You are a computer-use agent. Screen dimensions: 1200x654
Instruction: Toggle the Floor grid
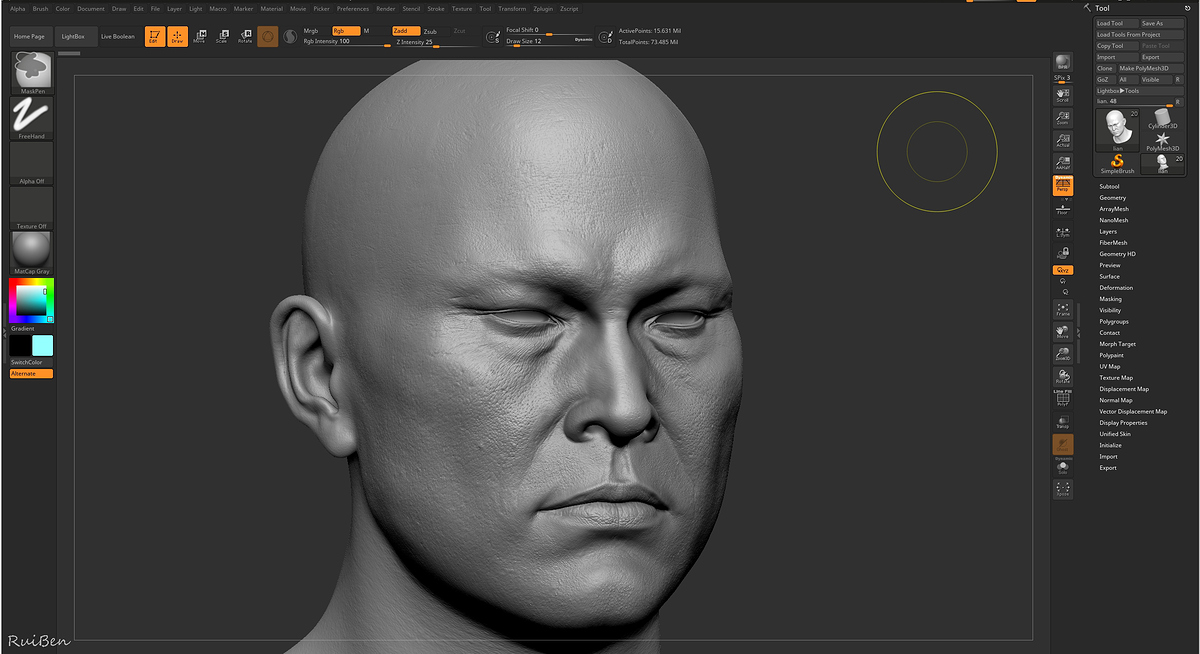pyautogui.click(x=1063, y=209)
